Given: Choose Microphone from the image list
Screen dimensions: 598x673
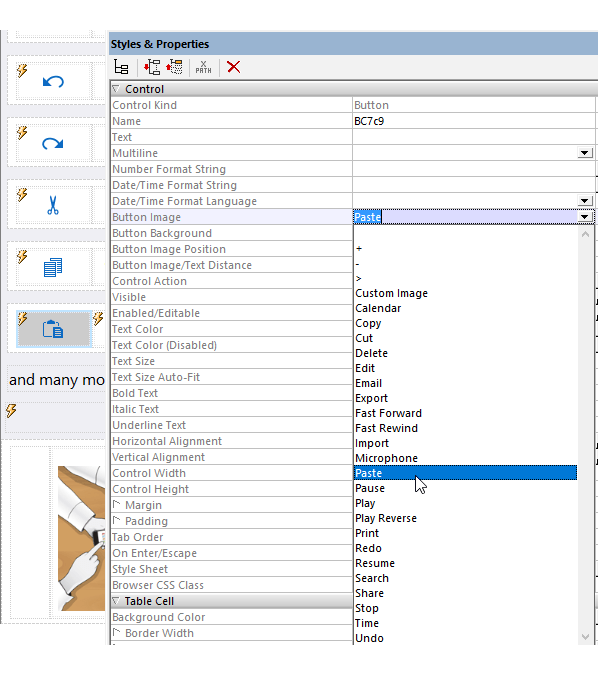Looking at the screenshot, I should (386, 458).
